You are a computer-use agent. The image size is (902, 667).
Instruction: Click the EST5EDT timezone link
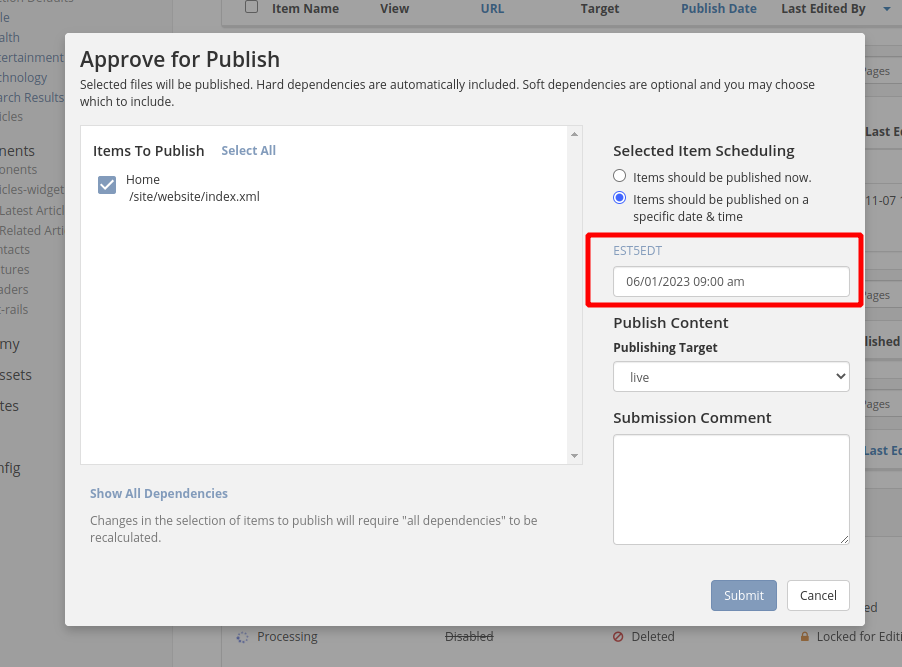[x=637, y=250]
